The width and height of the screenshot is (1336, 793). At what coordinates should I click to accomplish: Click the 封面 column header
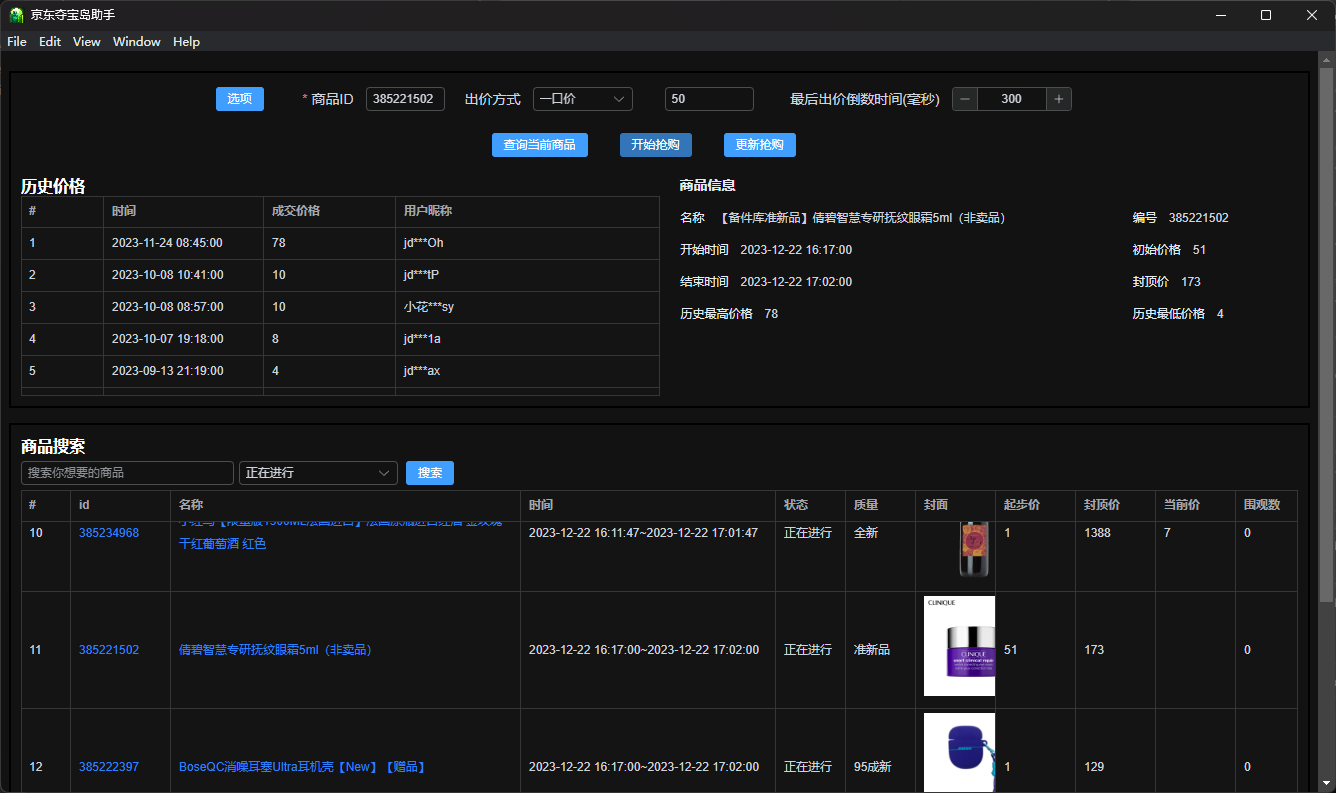click(x=955, y=505)
